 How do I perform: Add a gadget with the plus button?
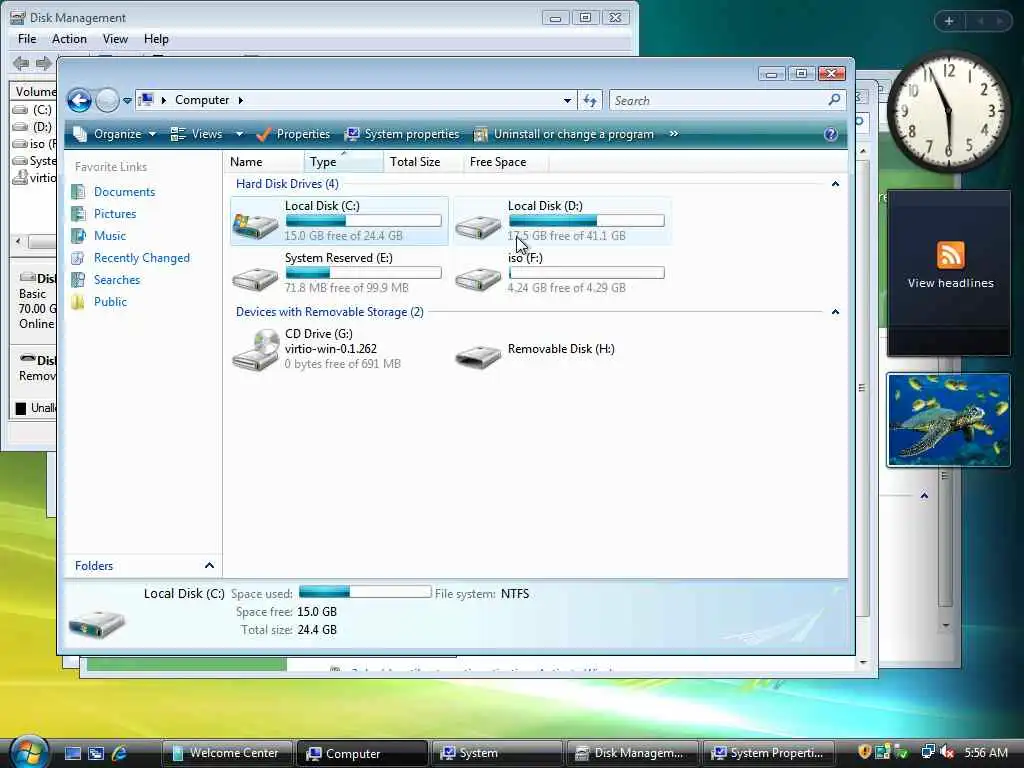(x=949, y=21)
